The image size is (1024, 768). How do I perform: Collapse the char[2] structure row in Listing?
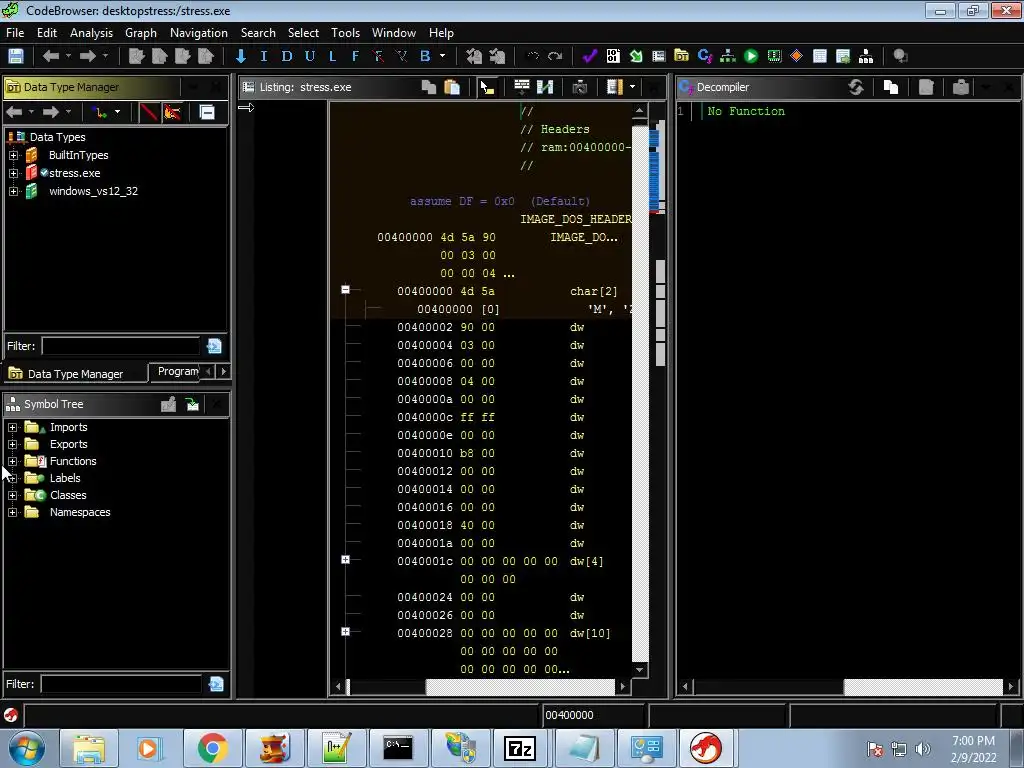click(x=345, y=289)
